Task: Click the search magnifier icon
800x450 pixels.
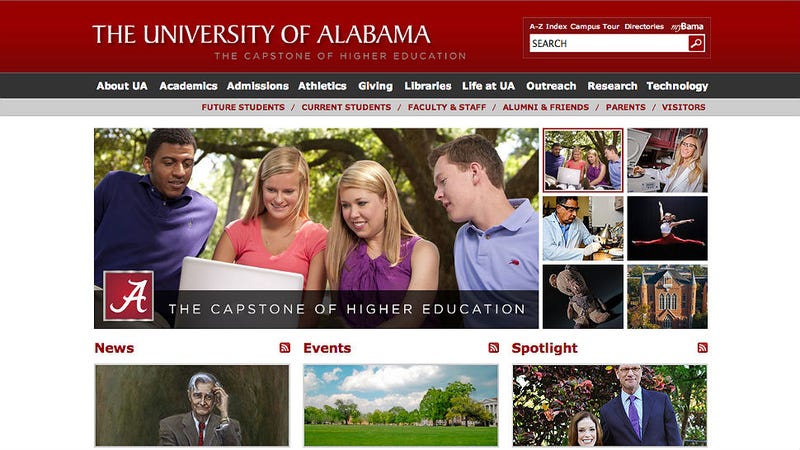Action: 696,43
